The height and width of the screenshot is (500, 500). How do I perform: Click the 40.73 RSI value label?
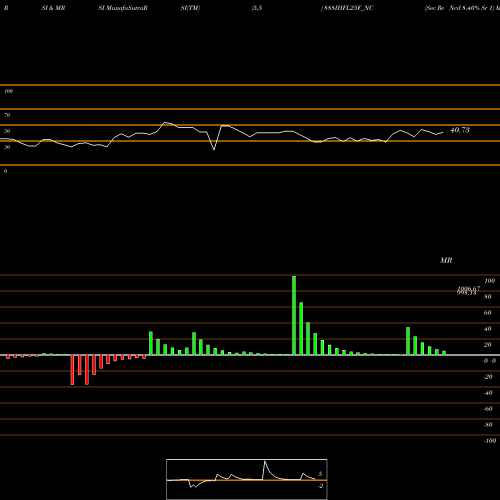[x=460, y=130]
